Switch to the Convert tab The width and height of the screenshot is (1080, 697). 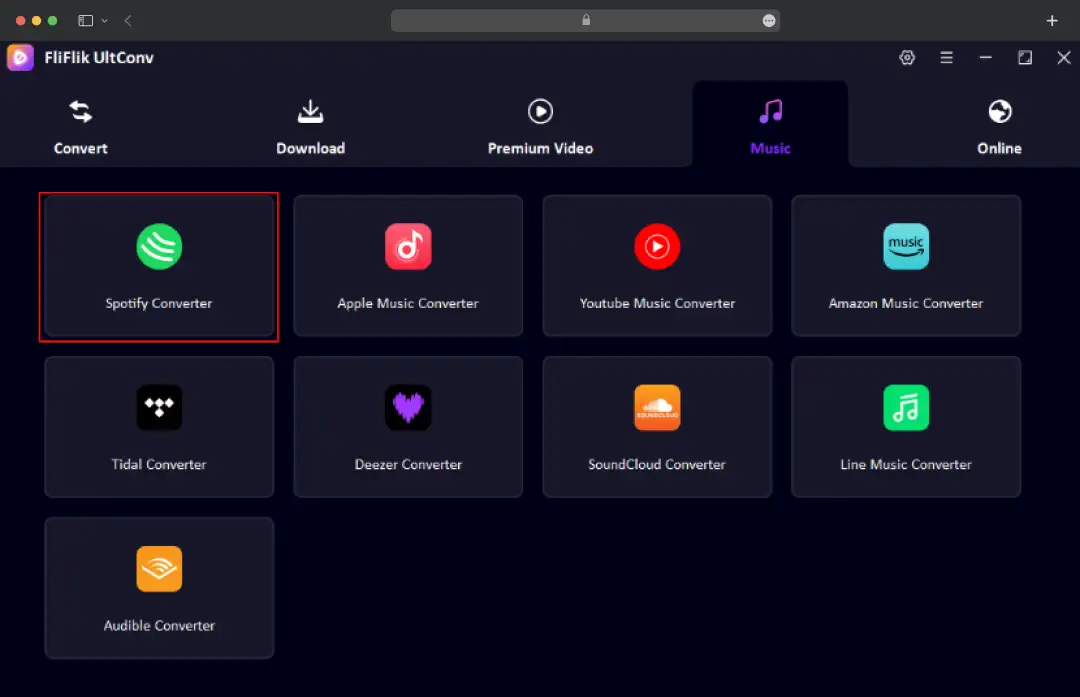click(x=80, y=124)
